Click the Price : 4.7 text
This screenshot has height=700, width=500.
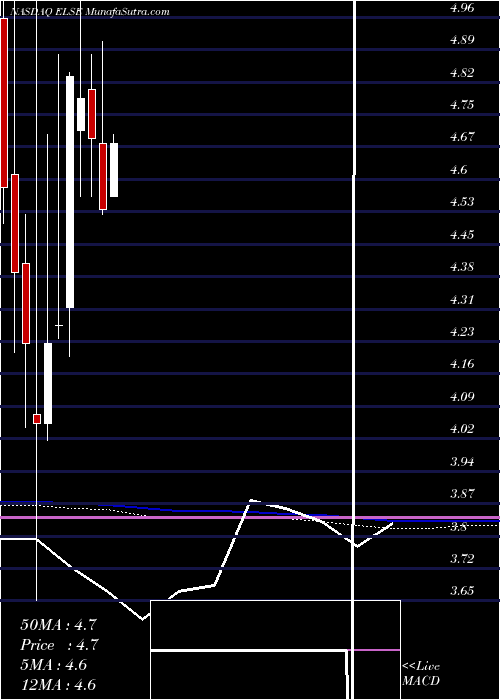point(59,645)
